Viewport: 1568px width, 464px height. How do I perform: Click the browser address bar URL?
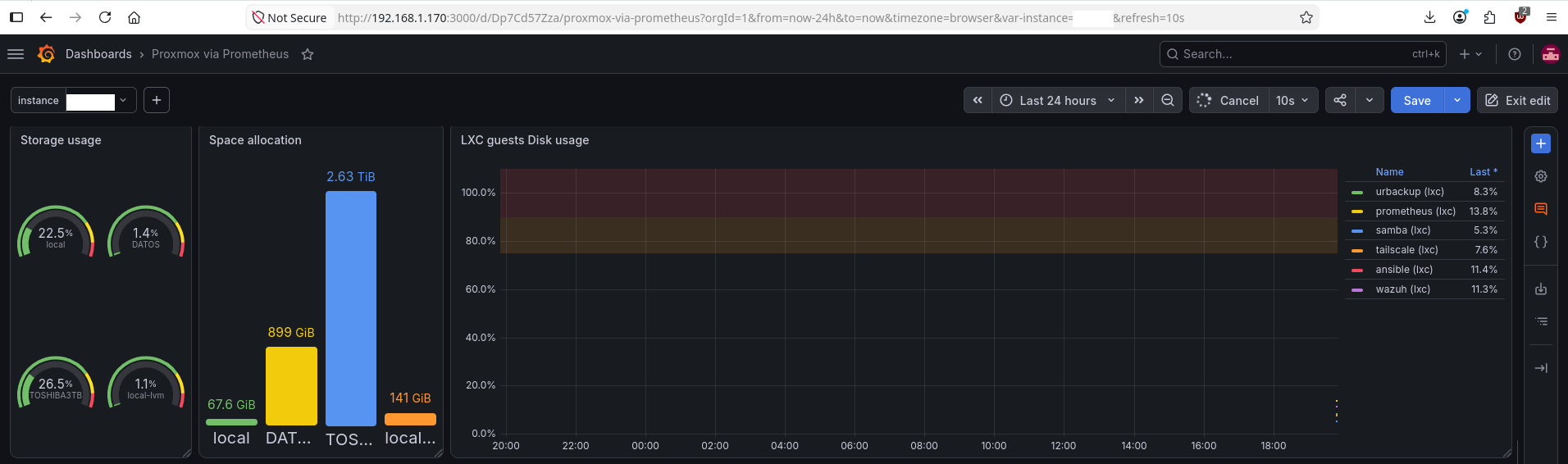(761, 17)
